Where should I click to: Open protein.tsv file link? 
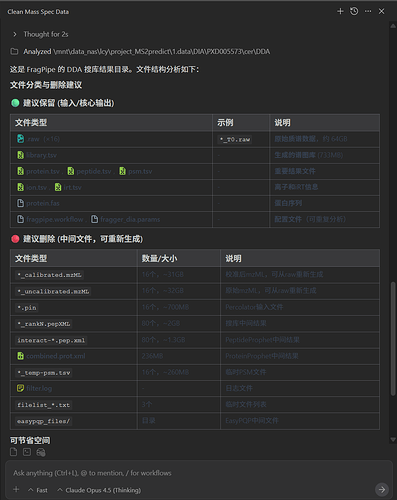point(43,171)
